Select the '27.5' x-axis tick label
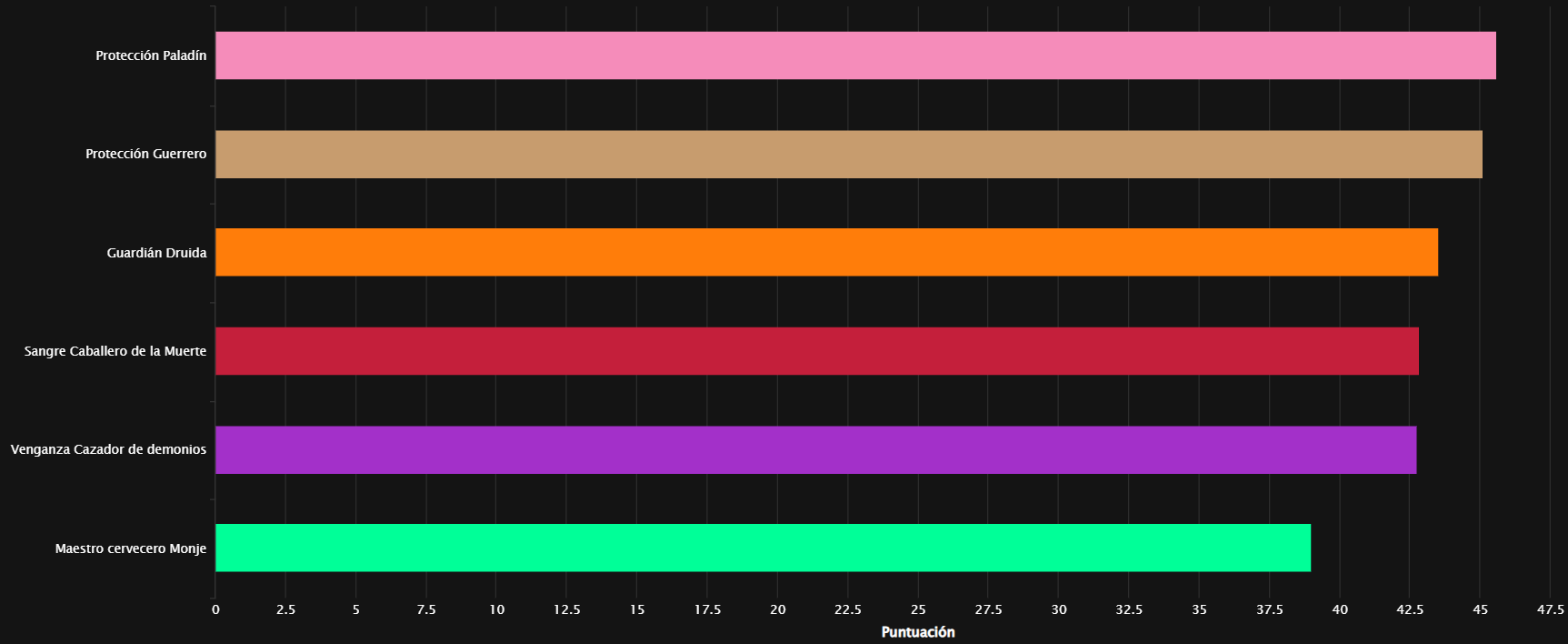 (989, 609)
